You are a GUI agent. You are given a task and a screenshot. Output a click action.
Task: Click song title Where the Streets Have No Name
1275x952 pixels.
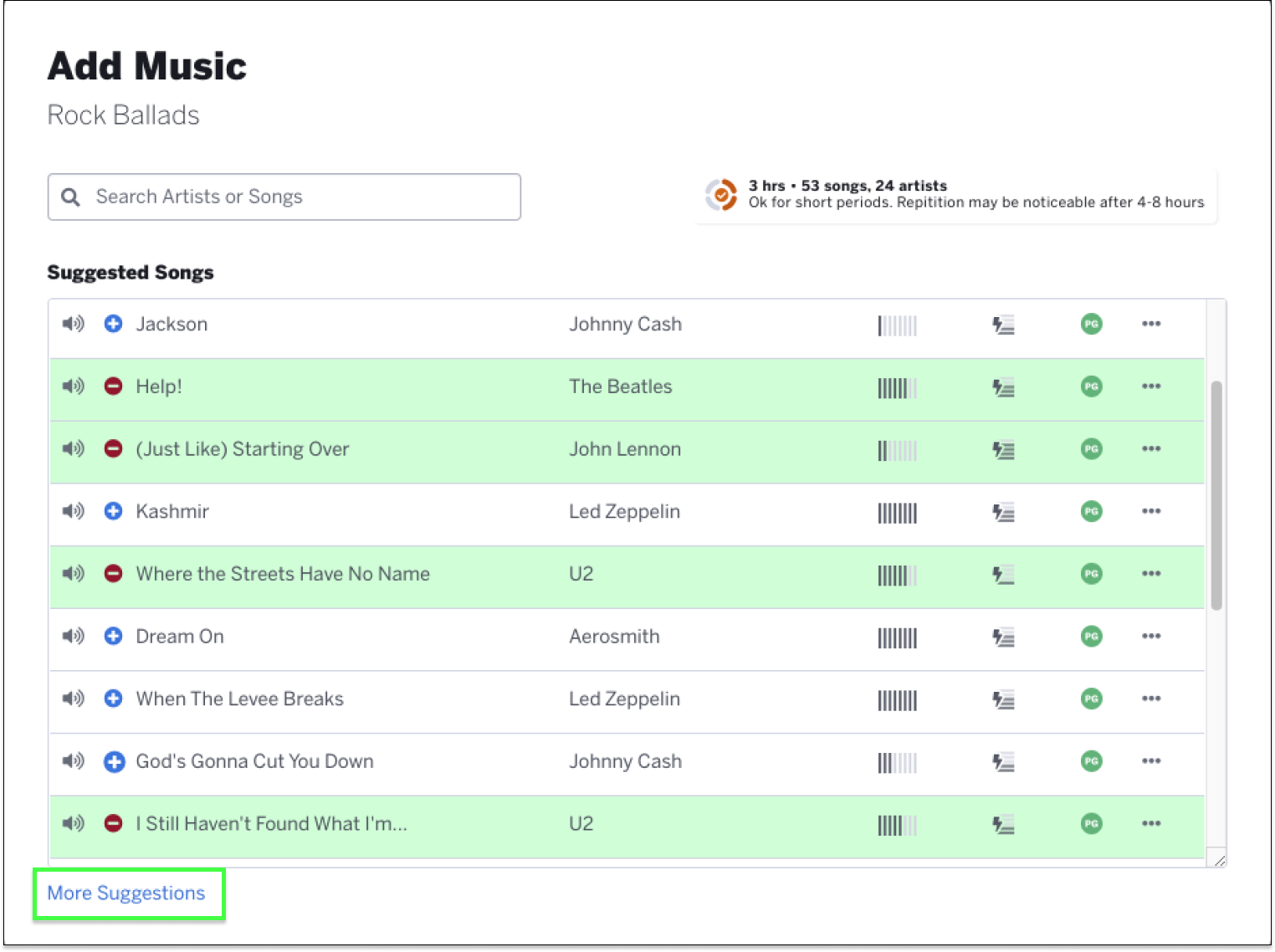click(x=283, y=574)
